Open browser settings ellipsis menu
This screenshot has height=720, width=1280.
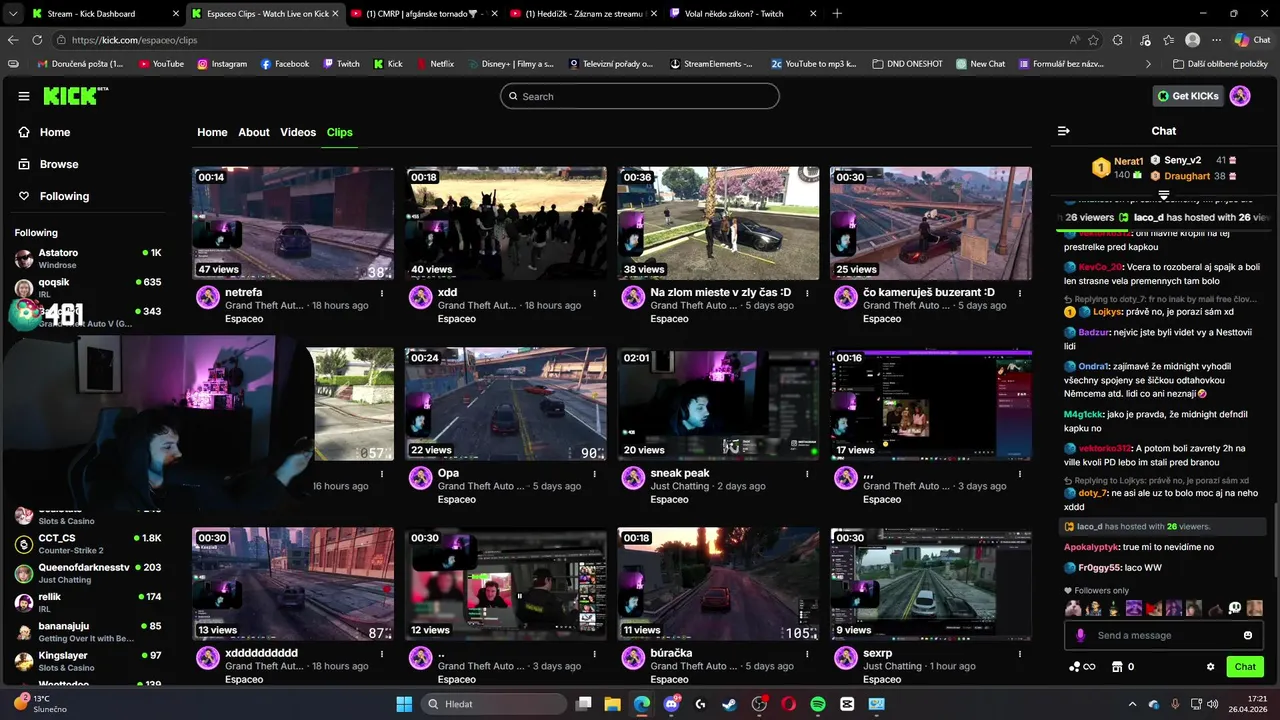[1216, 40]
